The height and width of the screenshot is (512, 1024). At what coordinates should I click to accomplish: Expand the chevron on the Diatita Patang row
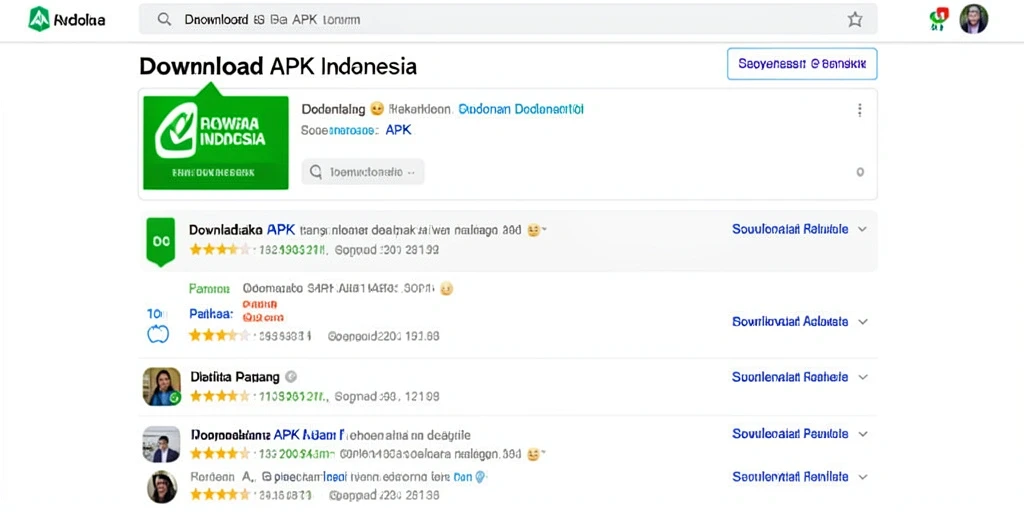click(x=862, y=377)
